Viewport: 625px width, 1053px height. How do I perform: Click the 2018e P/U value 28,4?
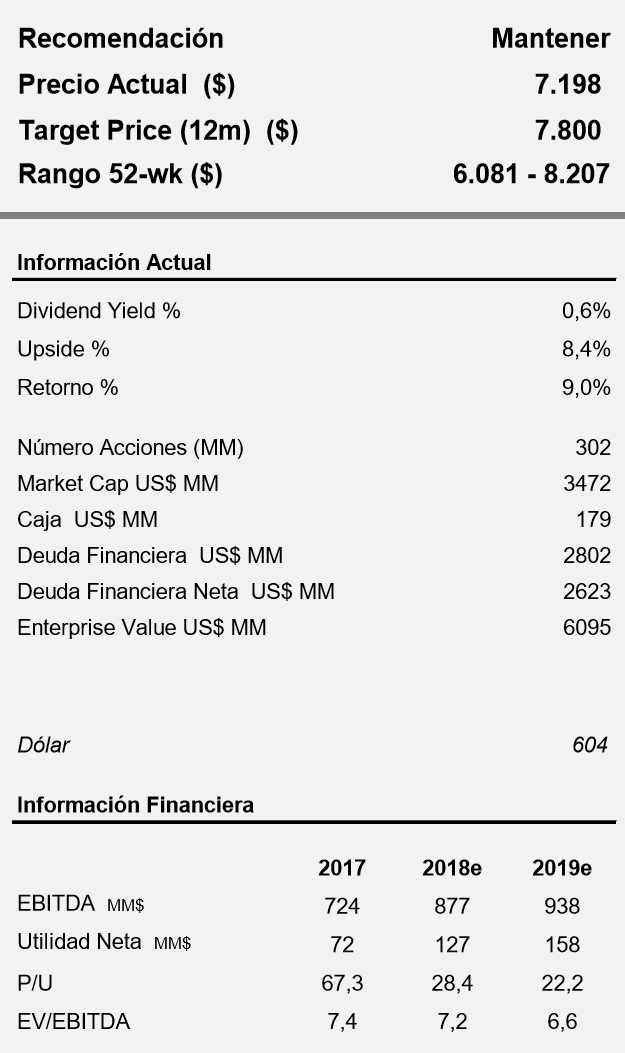(x=452, y=984)
